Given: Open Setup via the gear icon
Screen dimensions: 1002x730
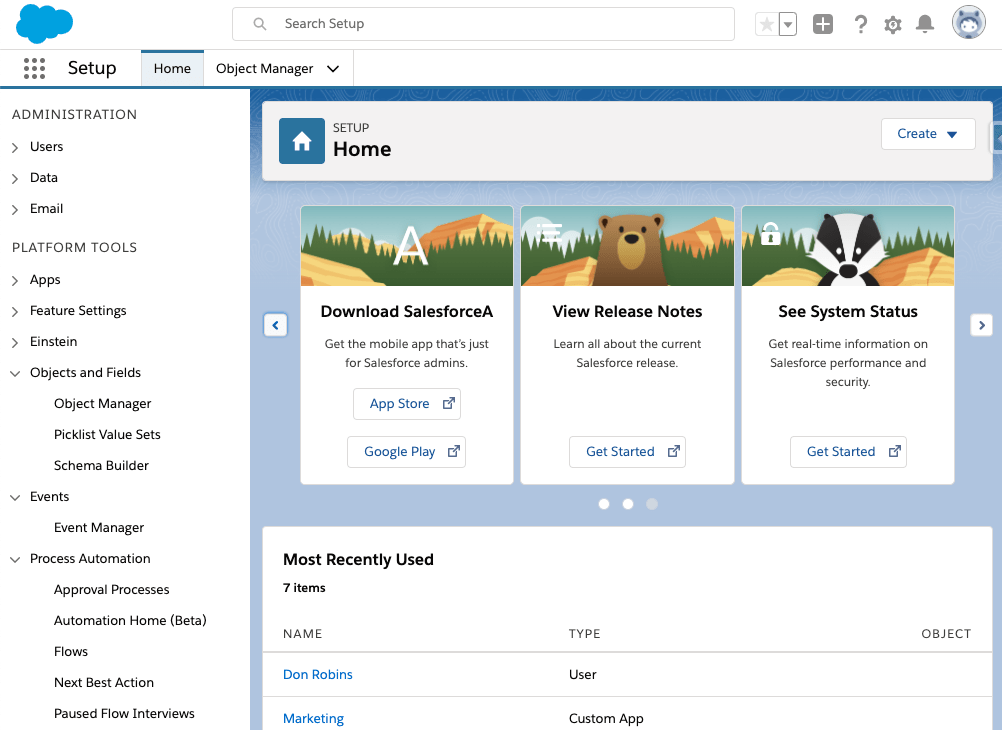Looking at the screenshot, I should pyautogui.click(x=892, y=24).
